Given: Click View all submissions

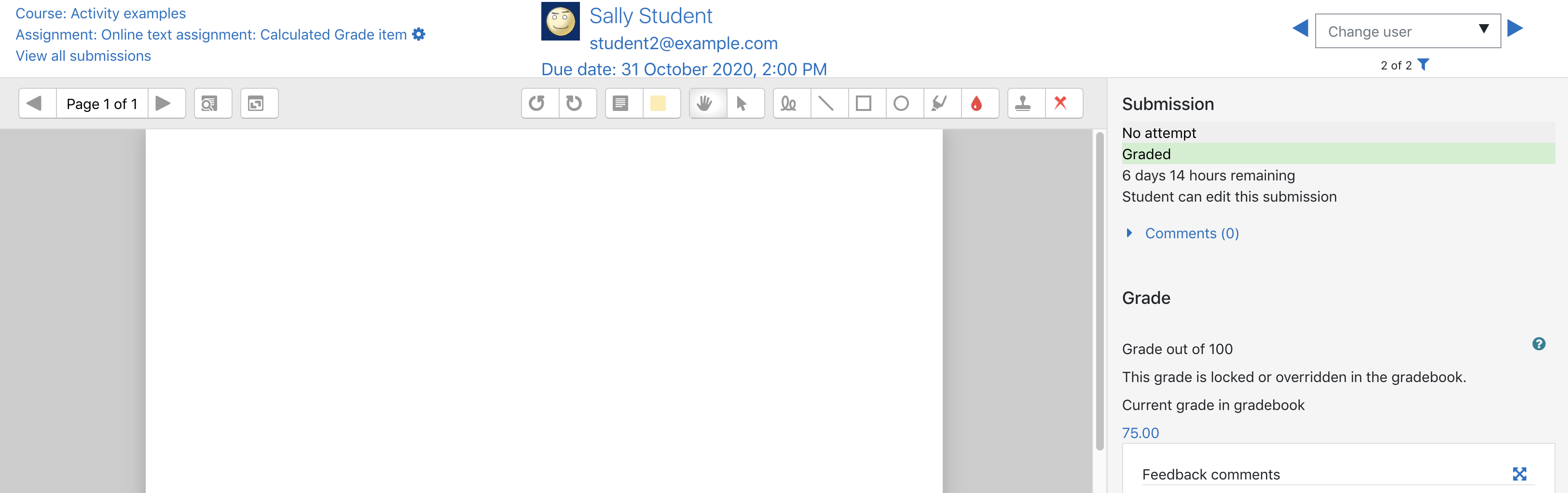Looking at the screenshot, I should [x=83, y=56].
